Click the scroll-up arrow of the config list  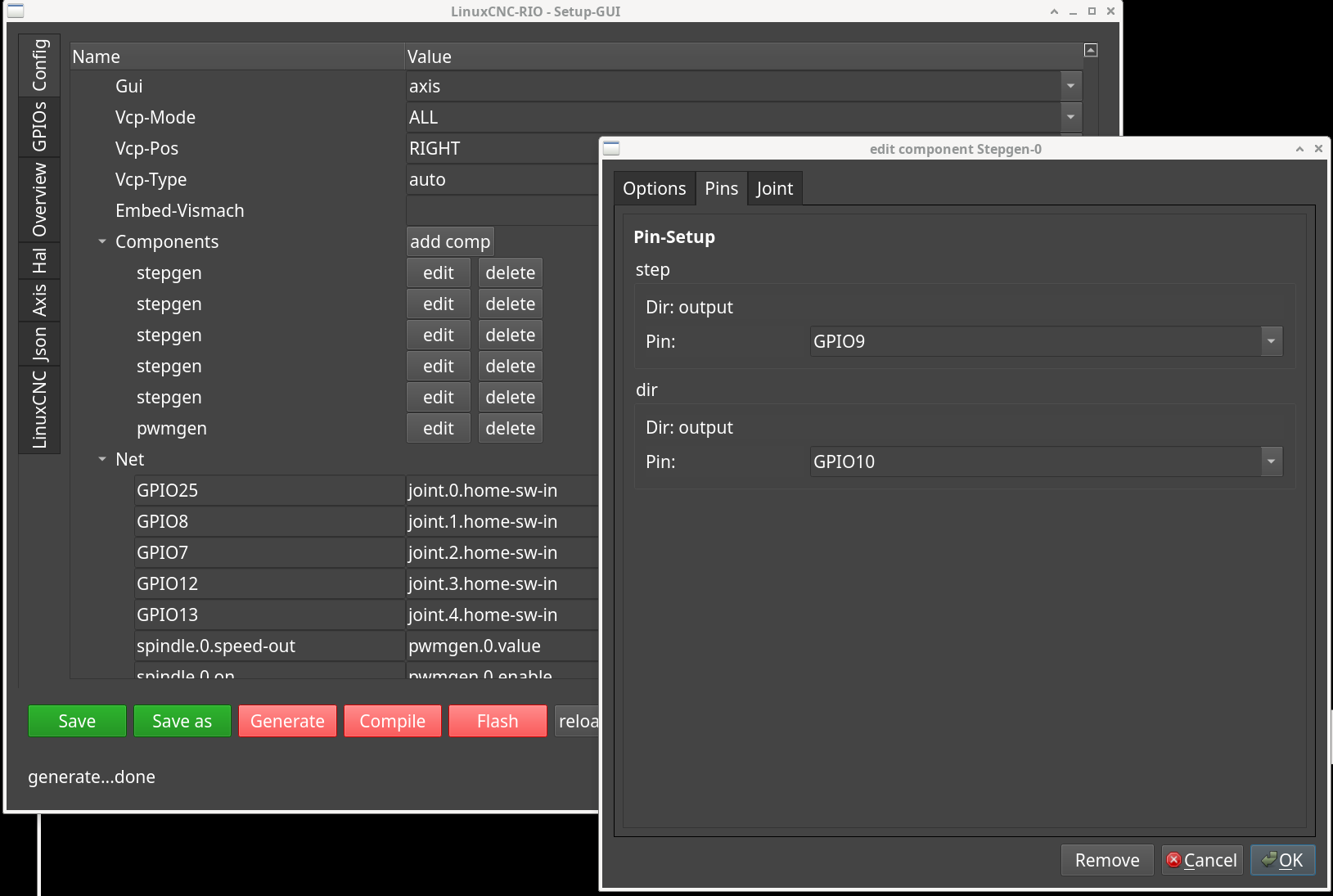tap(1090, 50)
